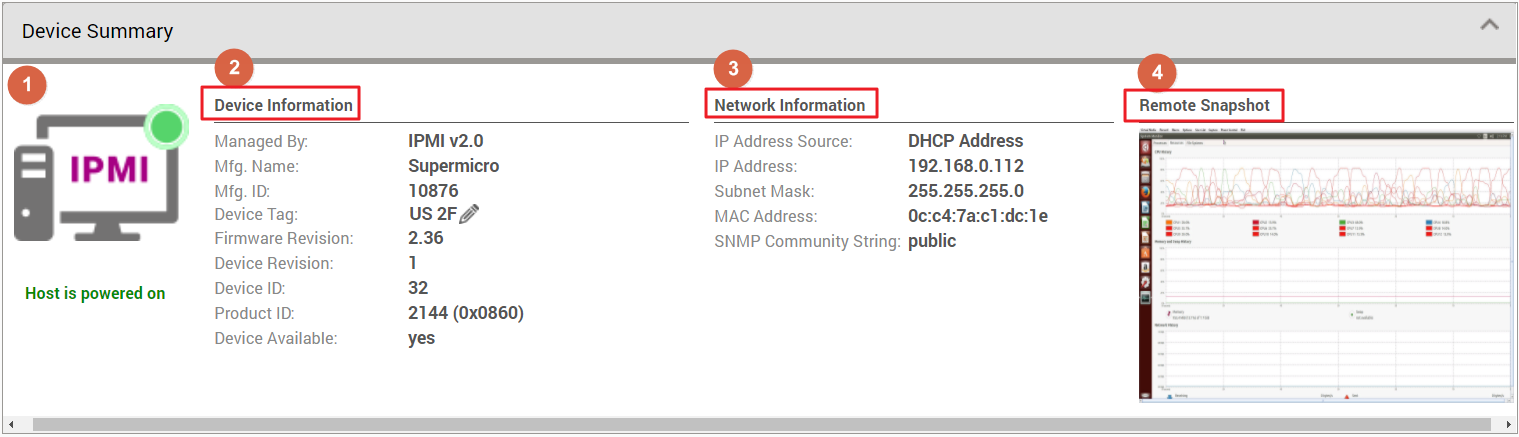The width and height of the screenshot is (1519, 437).
Task: Click the IP address value 192.168.0.112
Action: tap(965, 166)
